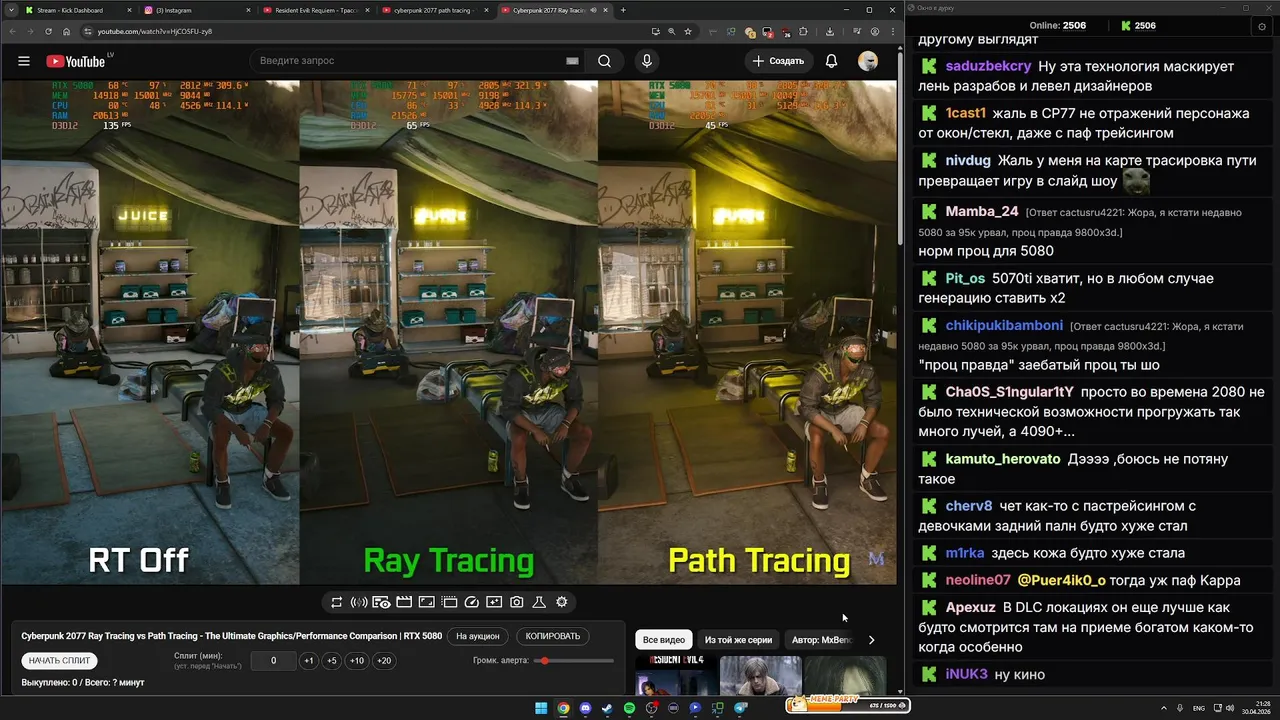This screenshot has width=1280, height=720.
Task: Open a new browser tab
Action: 623,10
